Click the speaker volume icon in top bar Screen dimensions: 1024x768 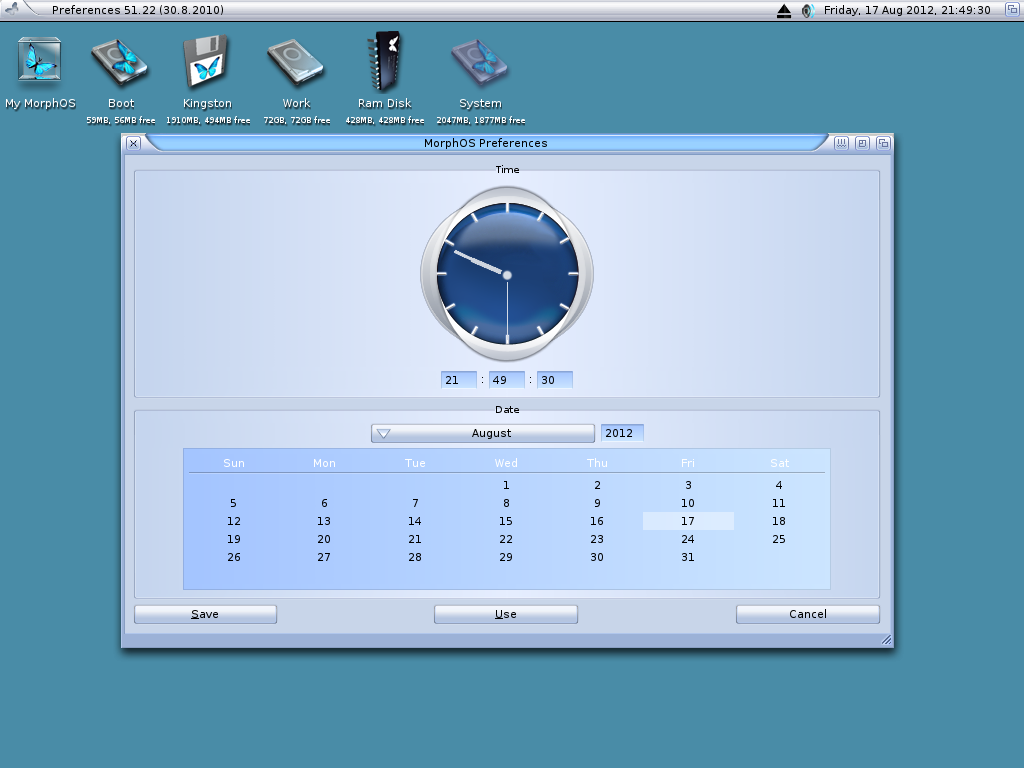807,10
